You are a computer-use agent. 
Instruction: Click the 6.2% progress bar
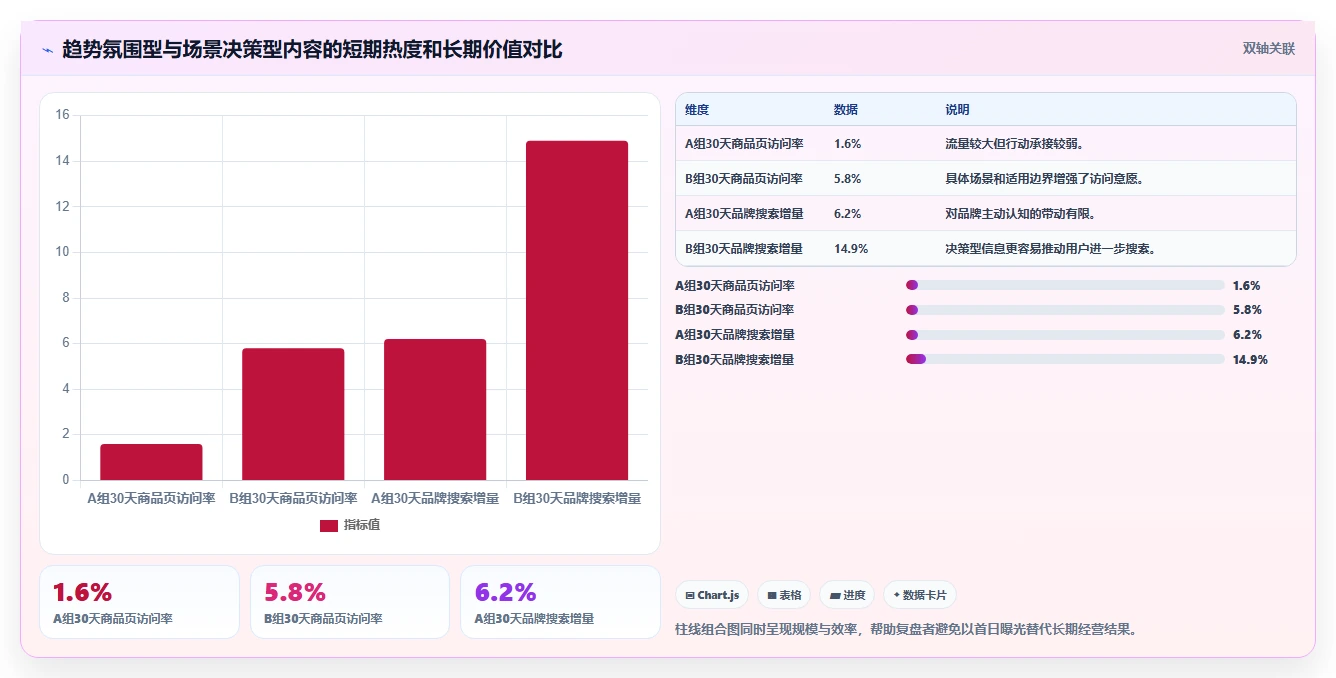coord(1065,335)
